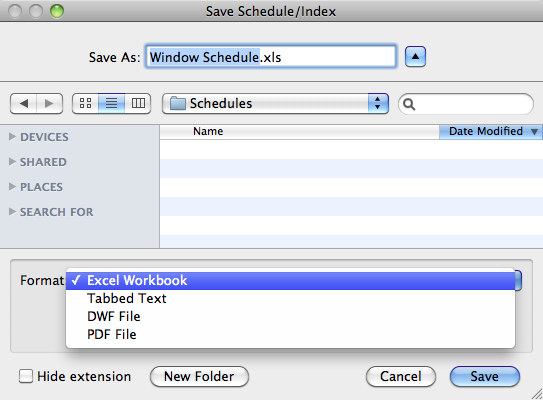Open the Schedules folder location popup
This screenshot has width=543, height=400.
click(275, 103)
